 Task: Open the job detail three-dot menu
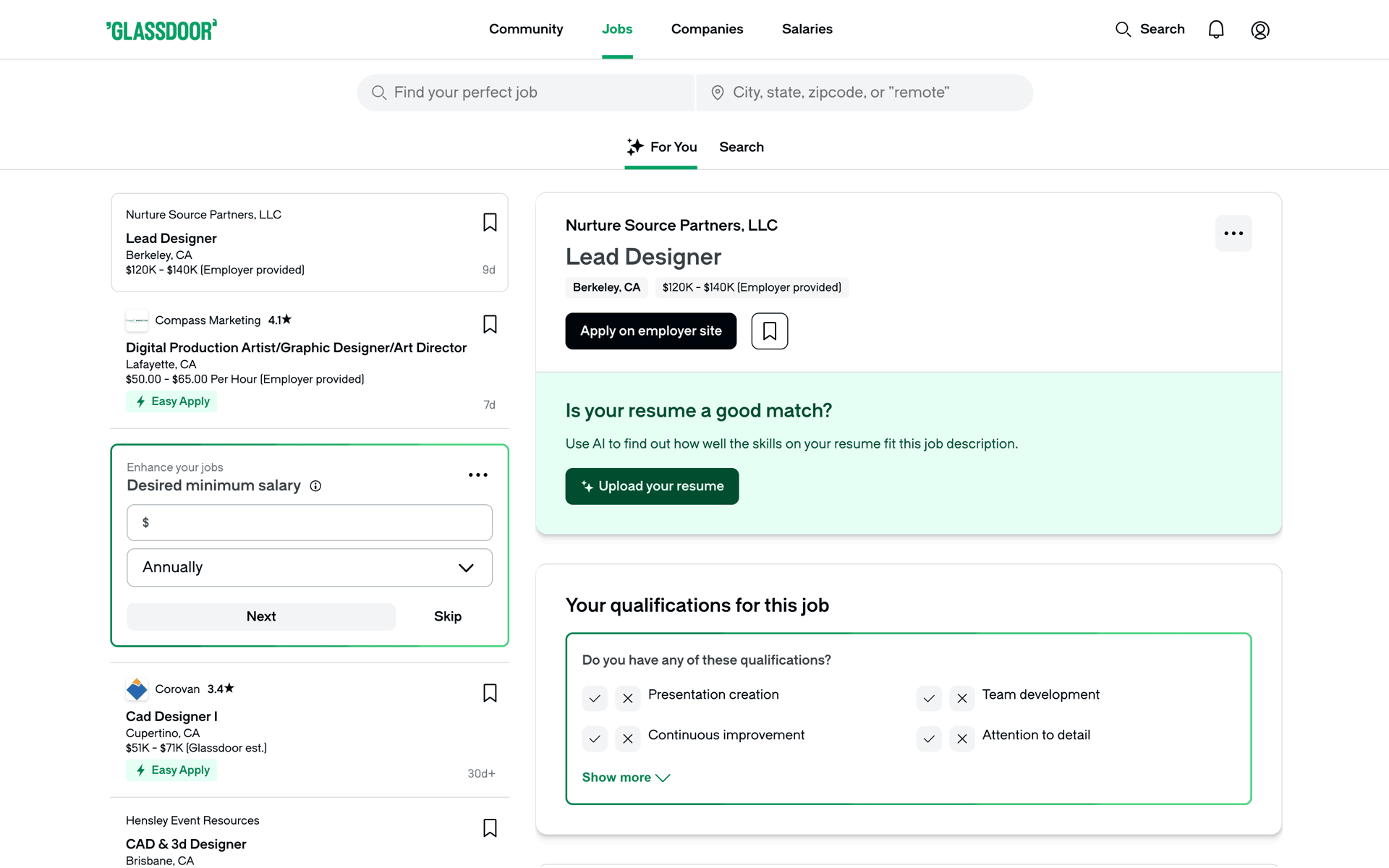coord(1233,233)
